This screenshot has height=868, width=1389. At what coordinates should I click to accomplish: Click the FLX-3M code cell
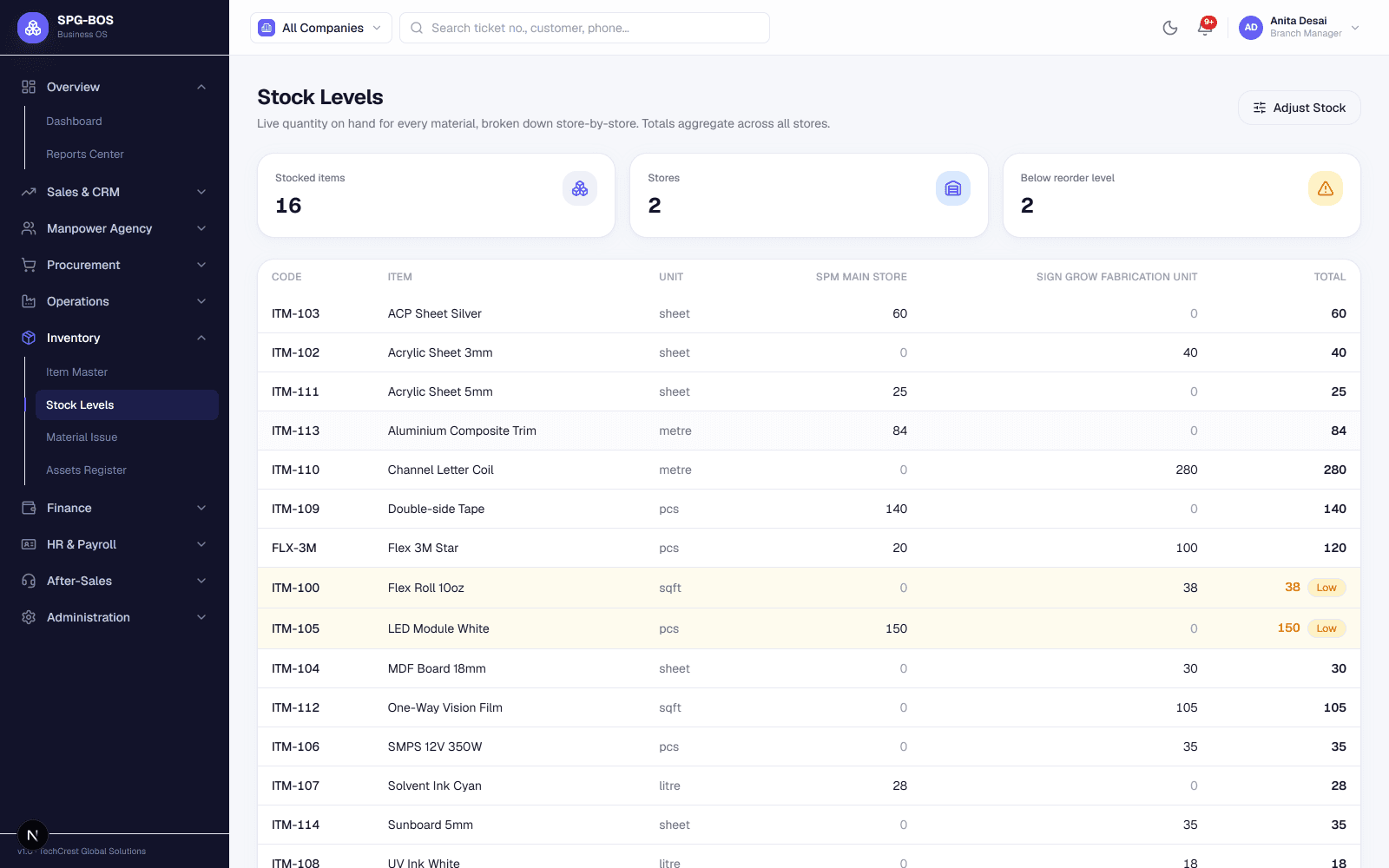tap(294, 548)
